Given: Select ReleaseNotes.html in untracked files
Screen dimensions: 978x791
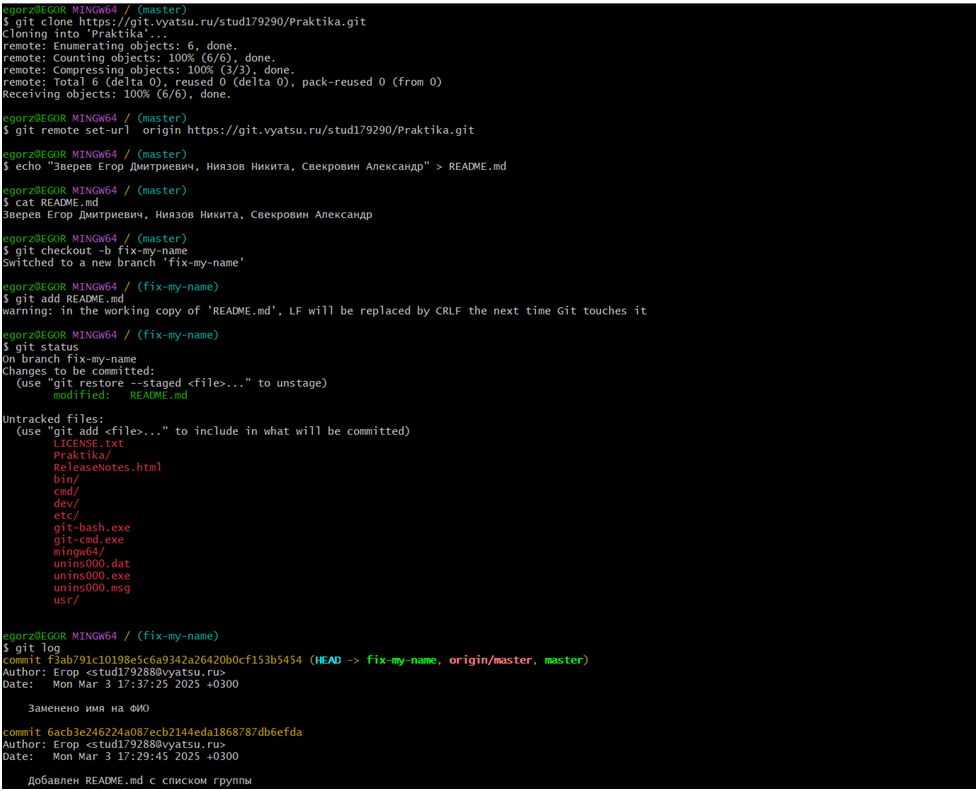Looking at the screenshot, I should (x=107, y=467).
